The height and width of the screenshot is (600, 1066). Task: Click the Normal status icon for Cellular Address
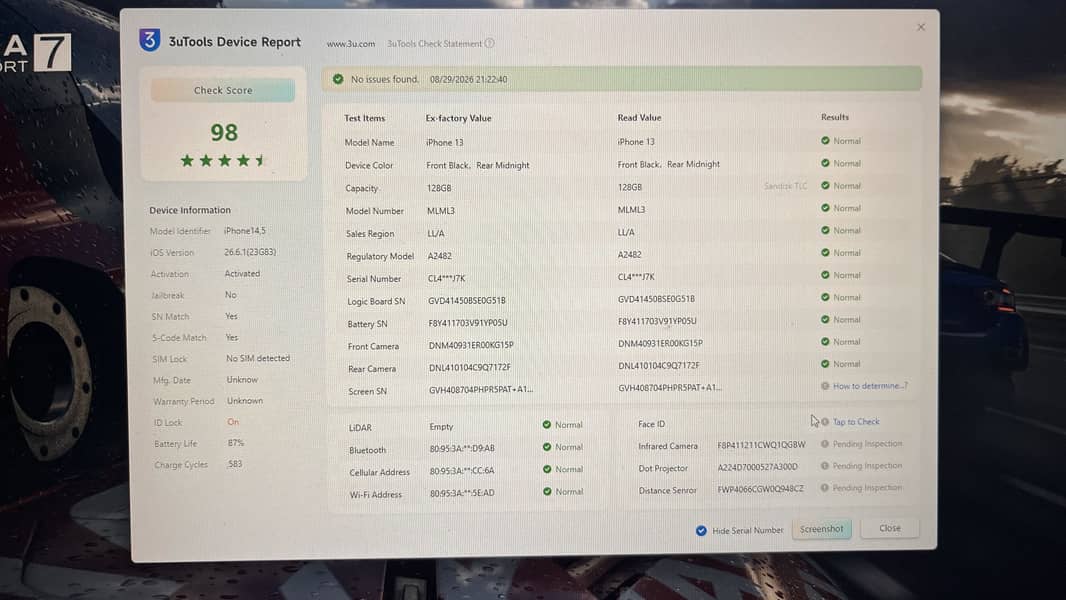(547, 469)
